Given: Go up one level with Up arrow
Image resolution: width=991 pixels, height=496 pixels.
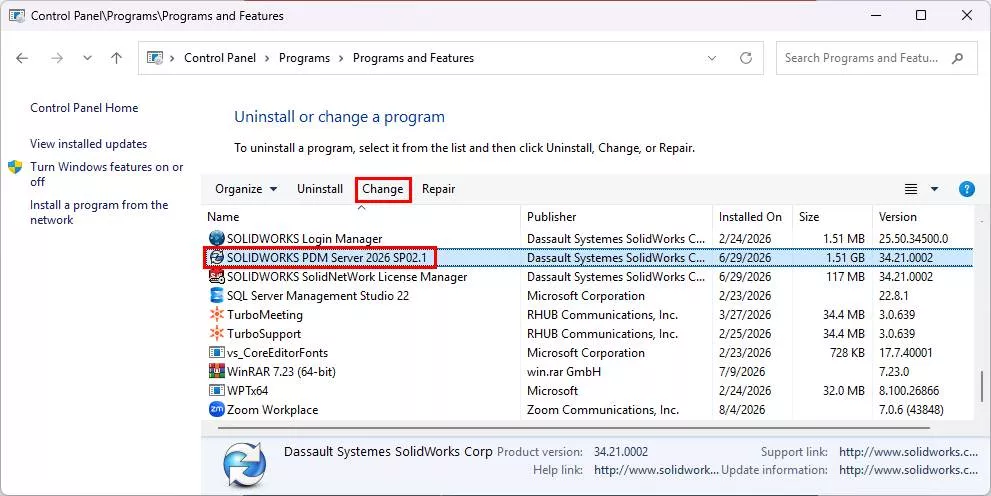Looking at the screenshot, I should pyautogui.click(x=116, y=58).
